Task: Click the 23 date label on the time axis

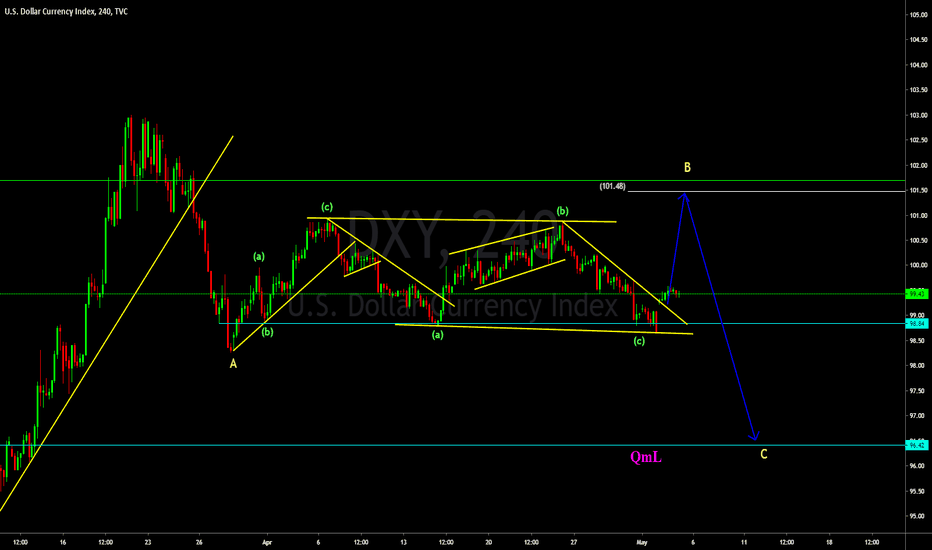Action: 148,542
